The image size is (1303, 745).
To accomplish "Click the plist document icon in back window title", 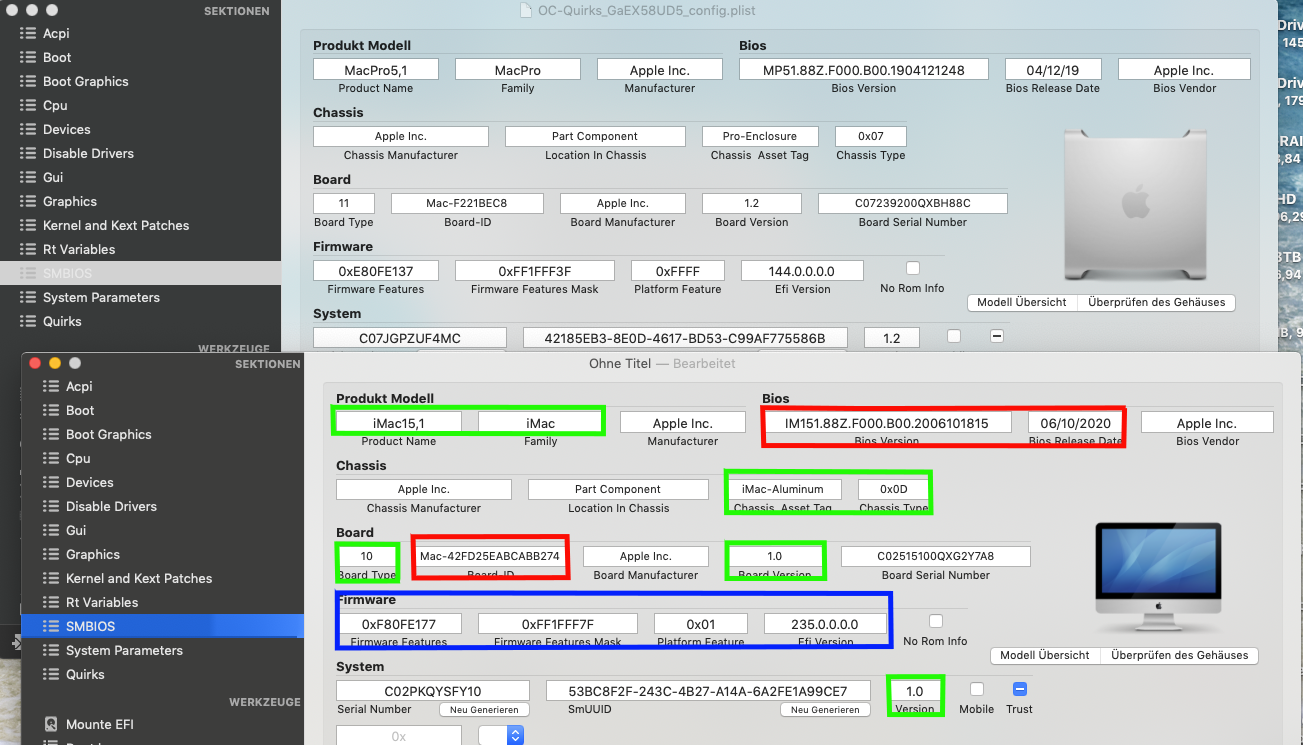I will [528, 11].
